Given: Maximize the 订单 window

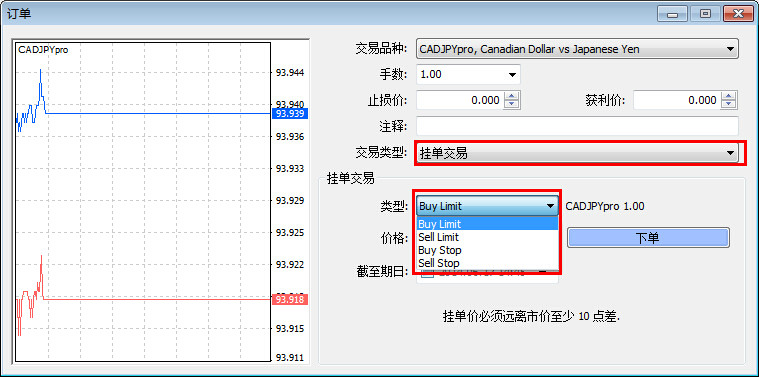Looking at the screenshot, I should (705, 14).
